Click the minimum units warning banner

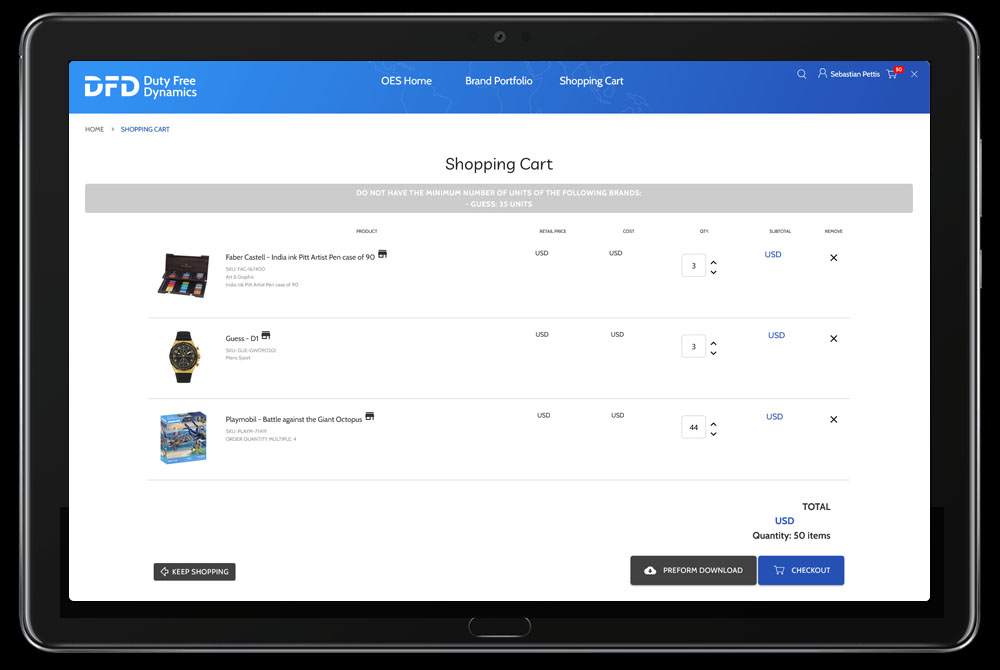pyautogui.click(x=499, y=198)
